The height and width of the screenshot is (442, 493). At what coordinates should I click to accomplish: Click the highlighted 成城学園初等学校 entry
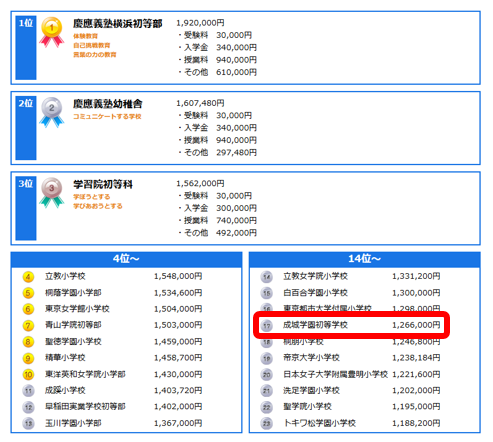click(x=352, y=325)
